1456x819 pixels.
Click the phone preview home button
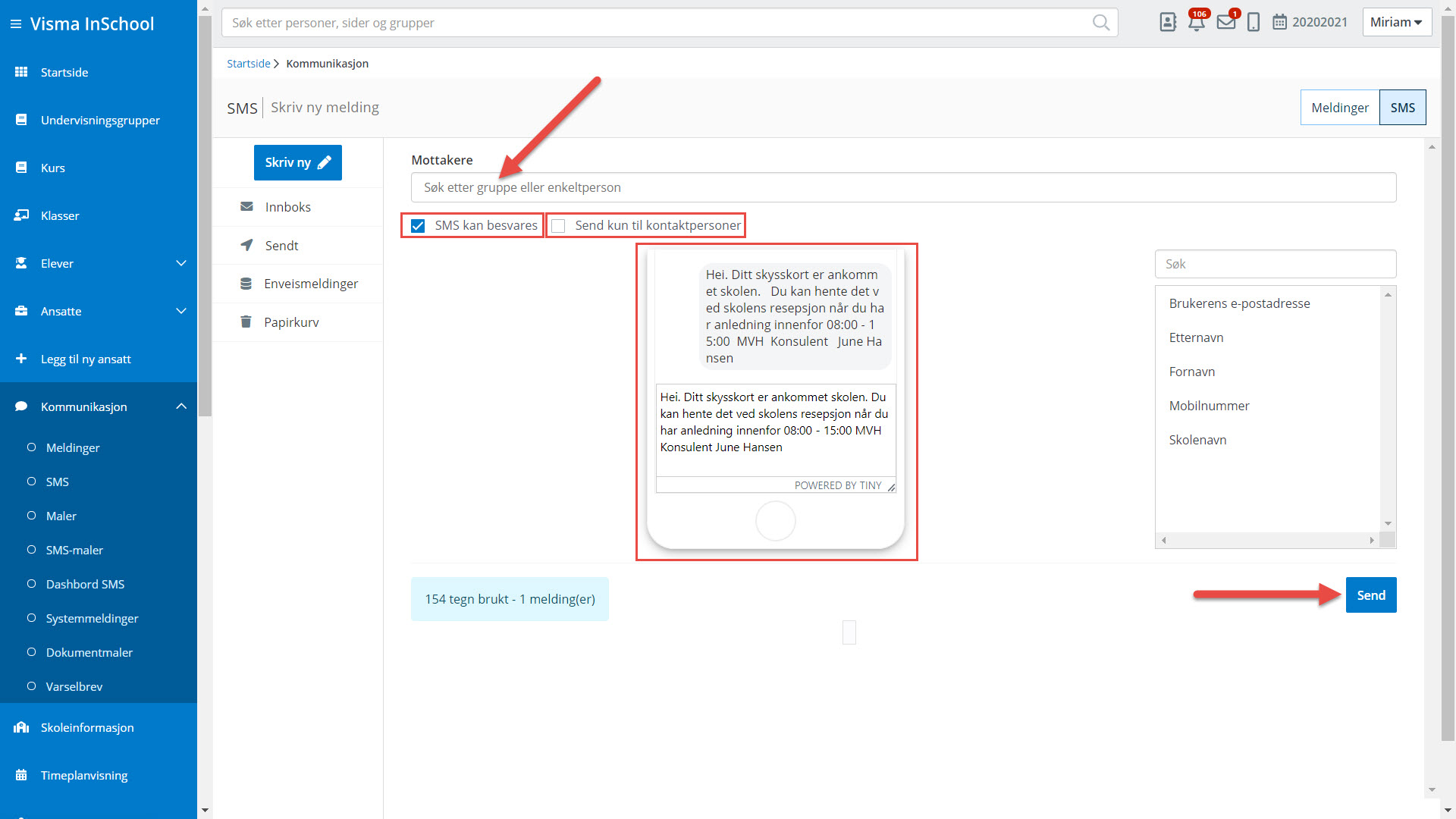[775, 521]
